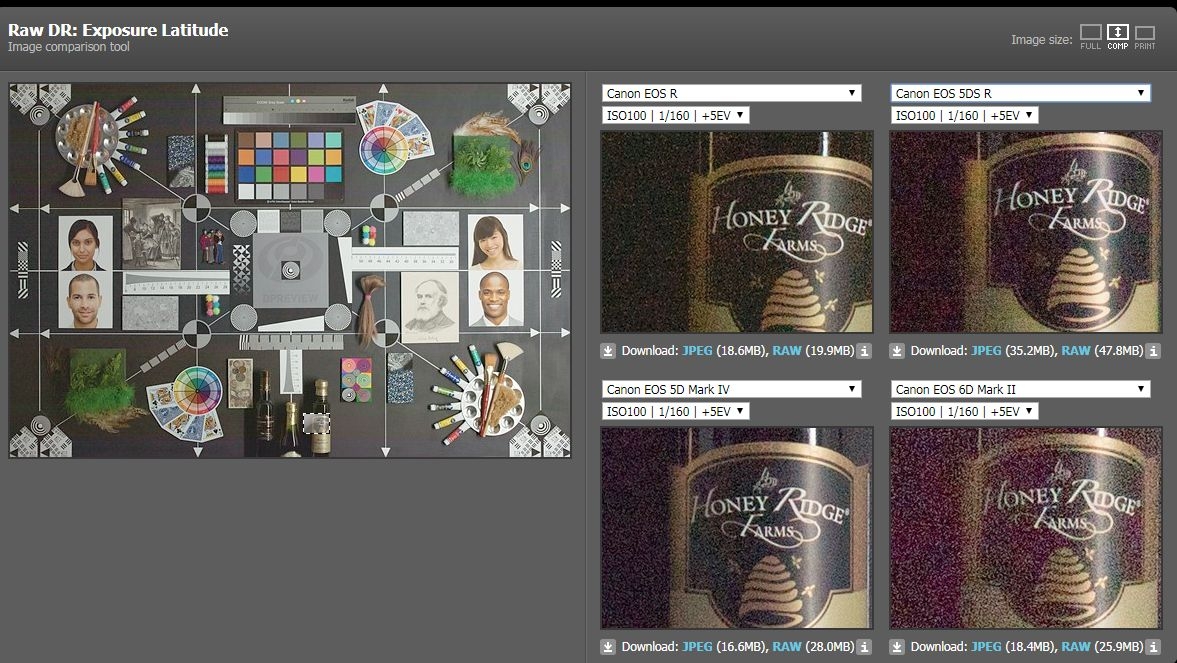Image resolution: width=1177 pixels, height=663 pixels.
Task: Open info icon for Canon EOS R files
Action: click(x=865, y=351)
